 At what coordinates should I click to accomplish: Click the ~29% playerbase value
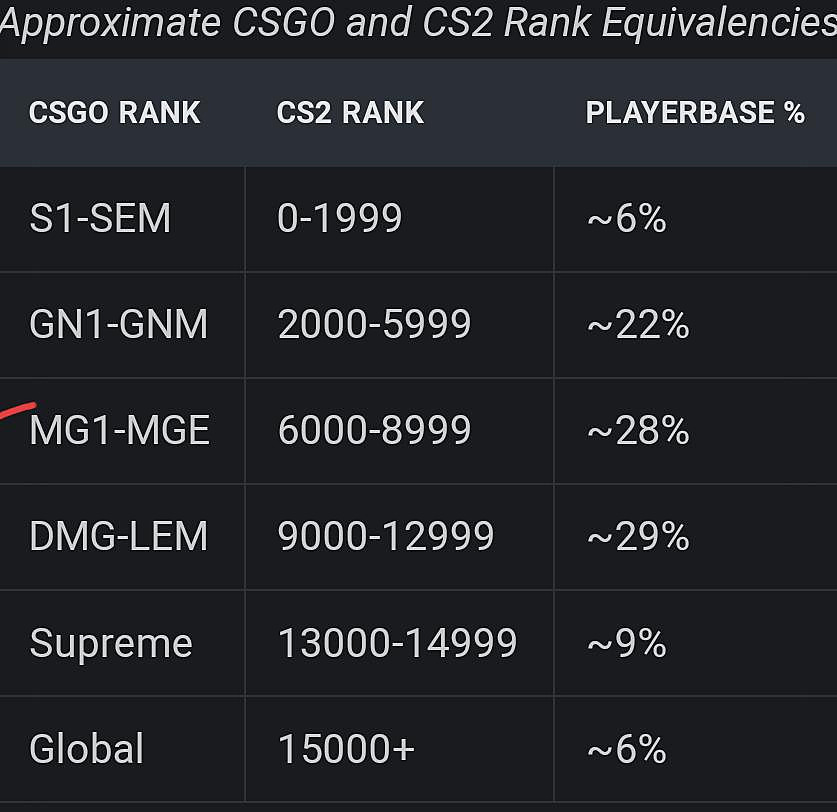click(638, 537)
